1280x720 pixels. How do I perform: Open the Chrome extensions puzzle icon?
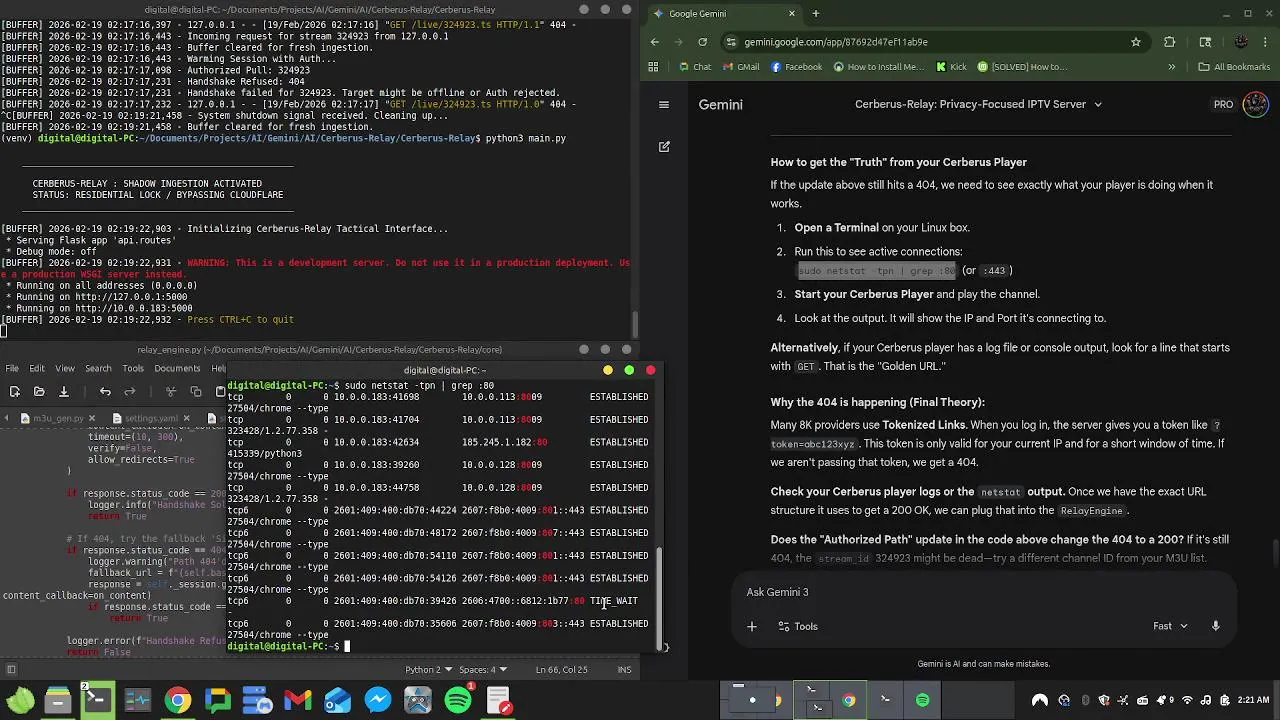click(x=1169, y=42)
